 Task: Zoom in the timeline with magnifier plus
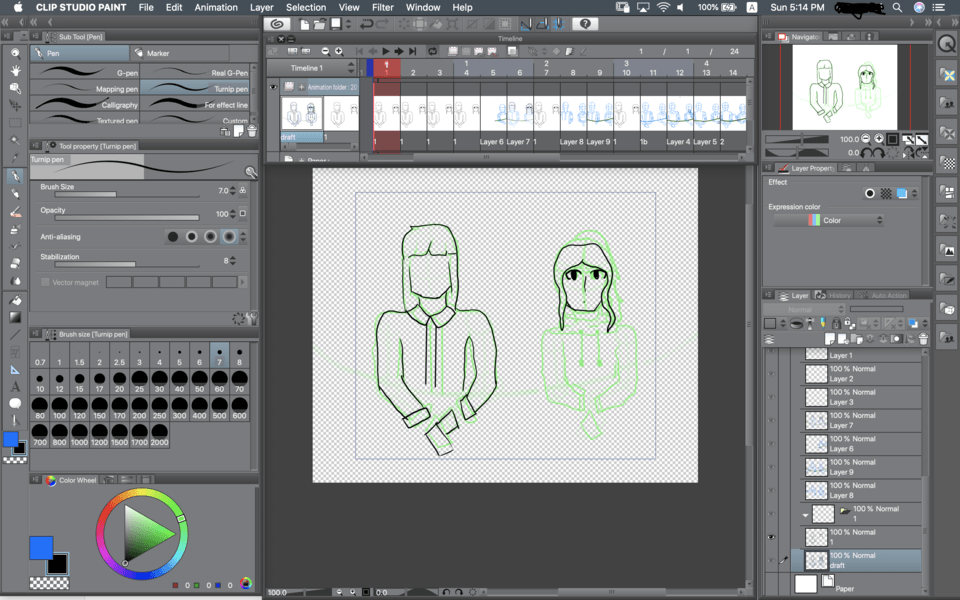339,51
